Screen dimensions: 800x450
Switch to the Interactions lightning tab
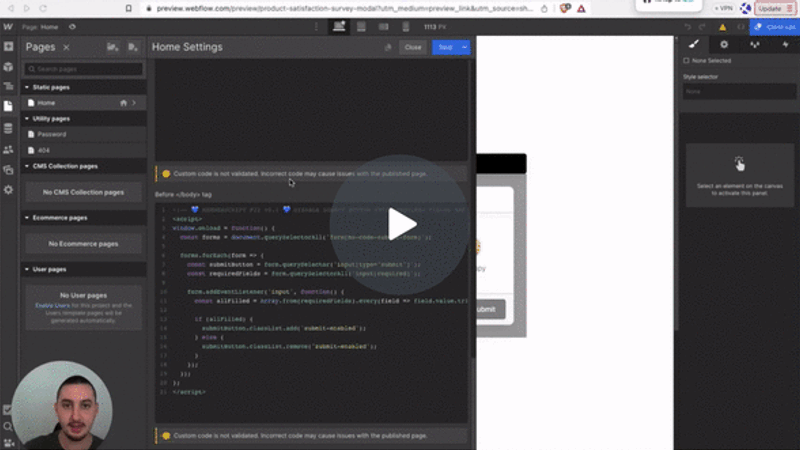(x=785, y=44)
